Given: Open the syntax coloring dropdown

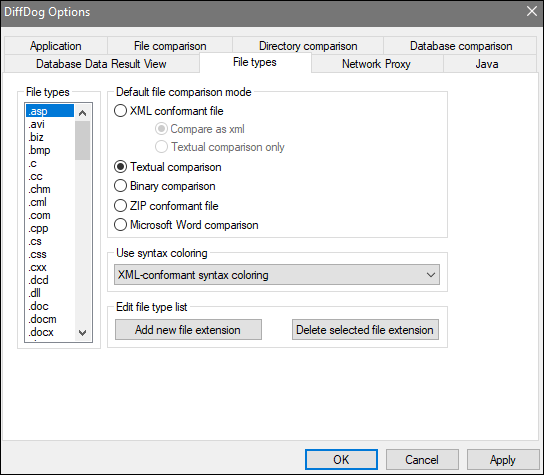Looking at the screenshot, I should pos(277,275).
